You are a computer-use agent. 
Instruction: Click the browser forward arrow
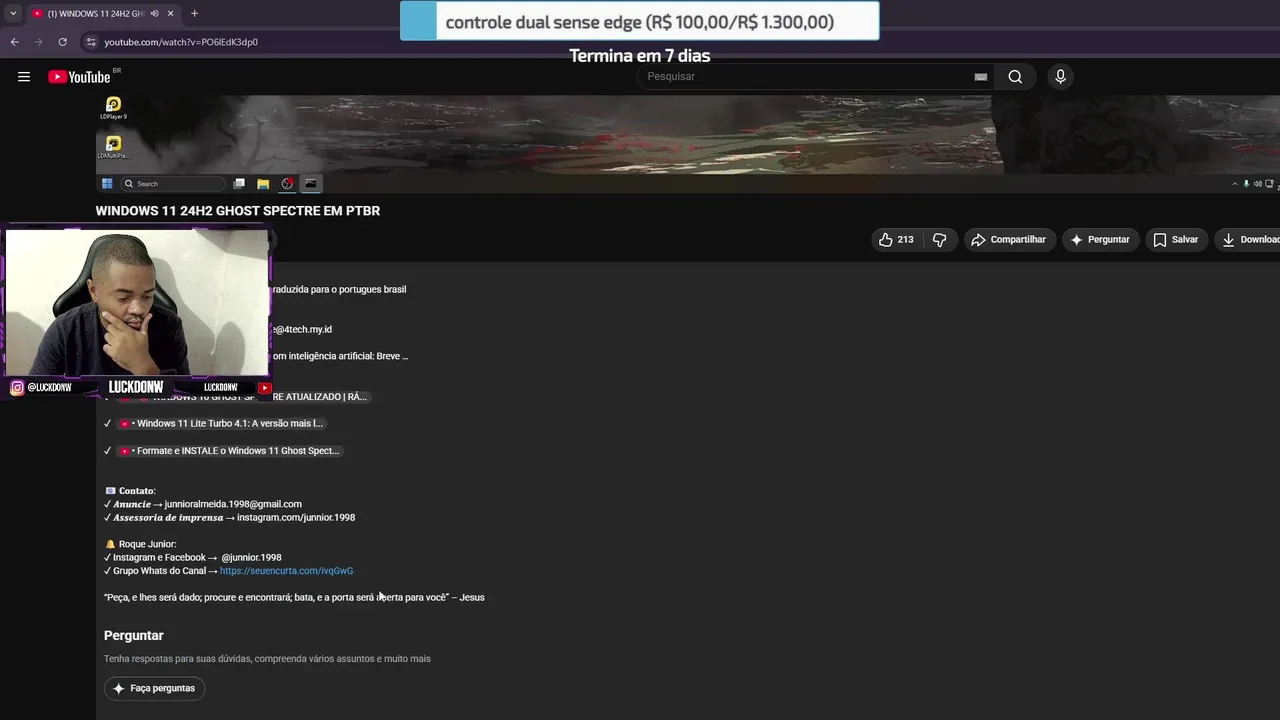[x=38, y=42]
